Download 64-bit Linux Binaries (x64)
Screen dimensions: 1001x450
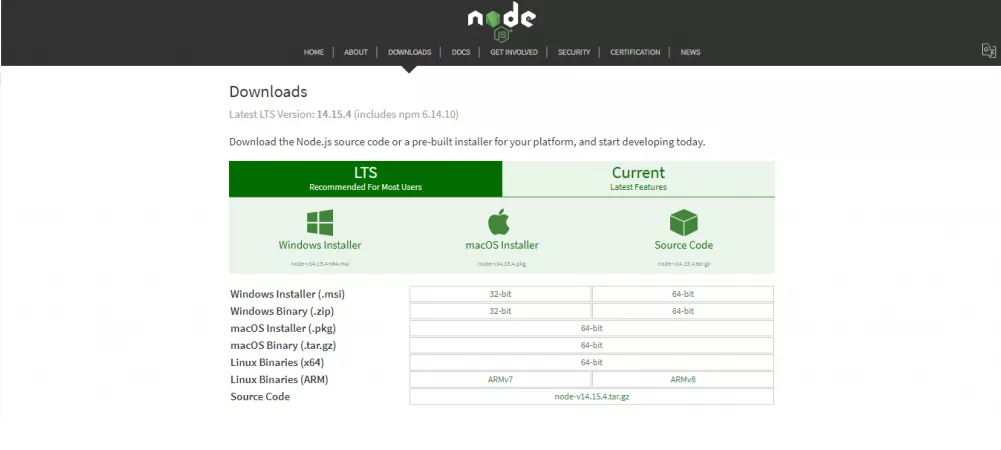[591, 363]
